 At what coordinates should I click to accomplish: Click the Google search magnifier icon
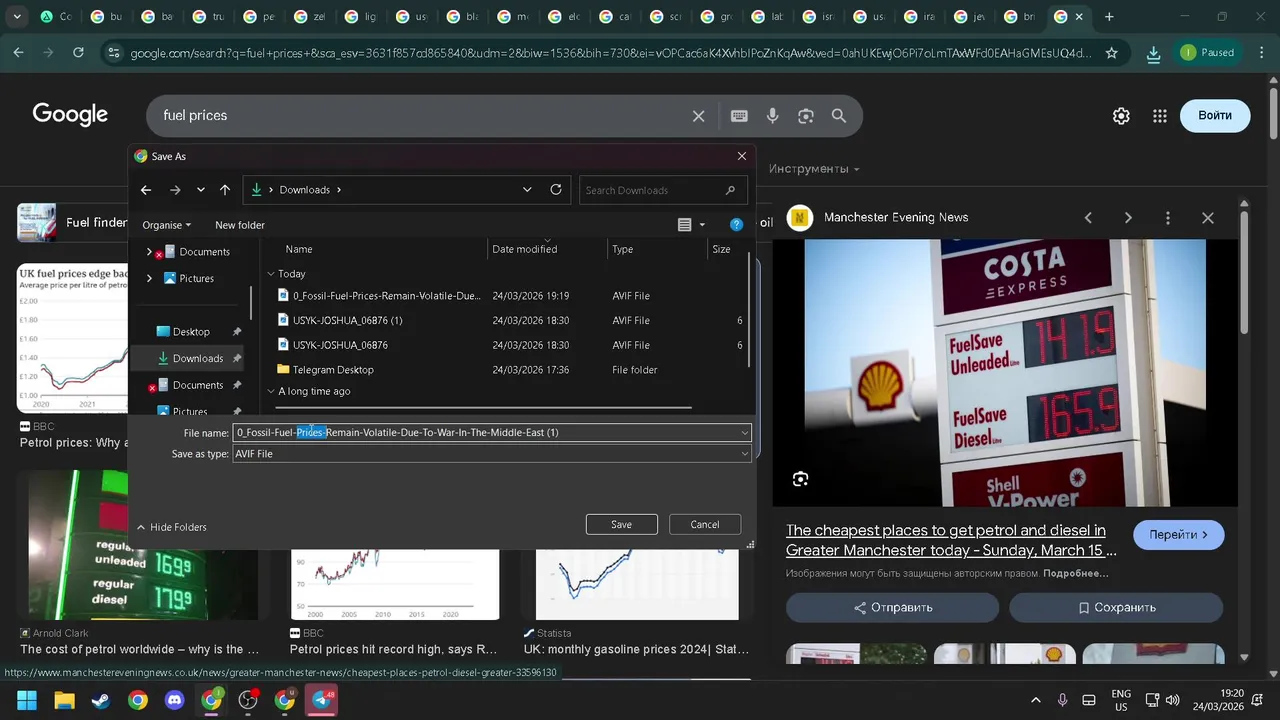tap(839, 116)
